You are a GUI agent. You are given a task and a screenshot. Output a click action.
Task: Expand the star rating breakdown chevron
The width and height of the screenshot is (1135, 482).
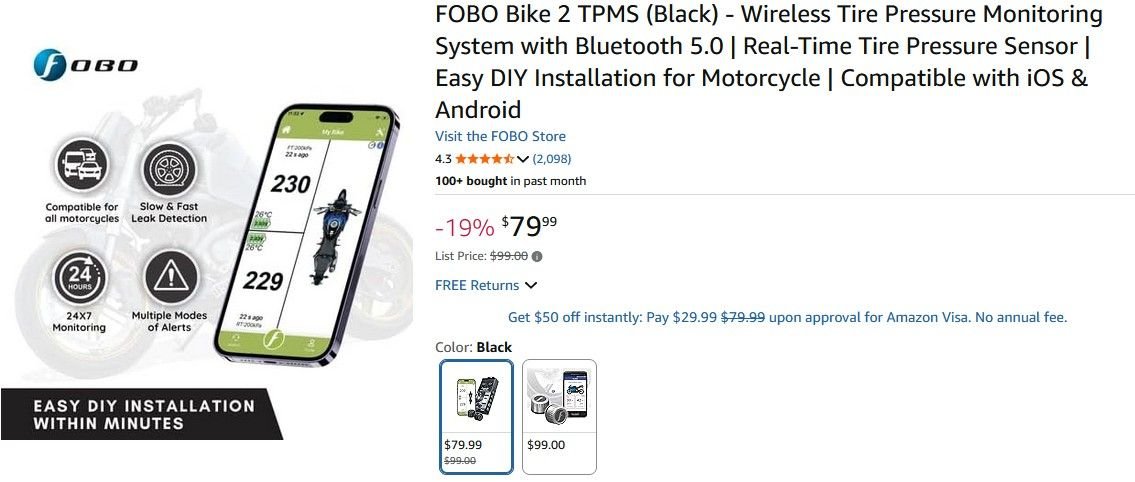[523, 159]
